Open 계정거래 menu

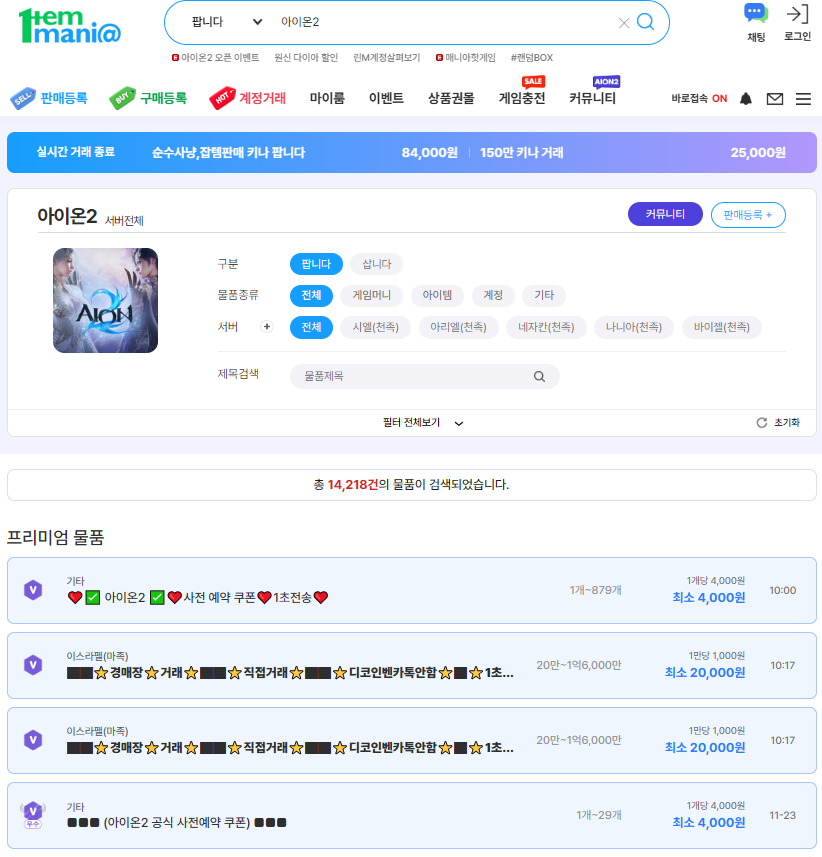tap(248, 98)
